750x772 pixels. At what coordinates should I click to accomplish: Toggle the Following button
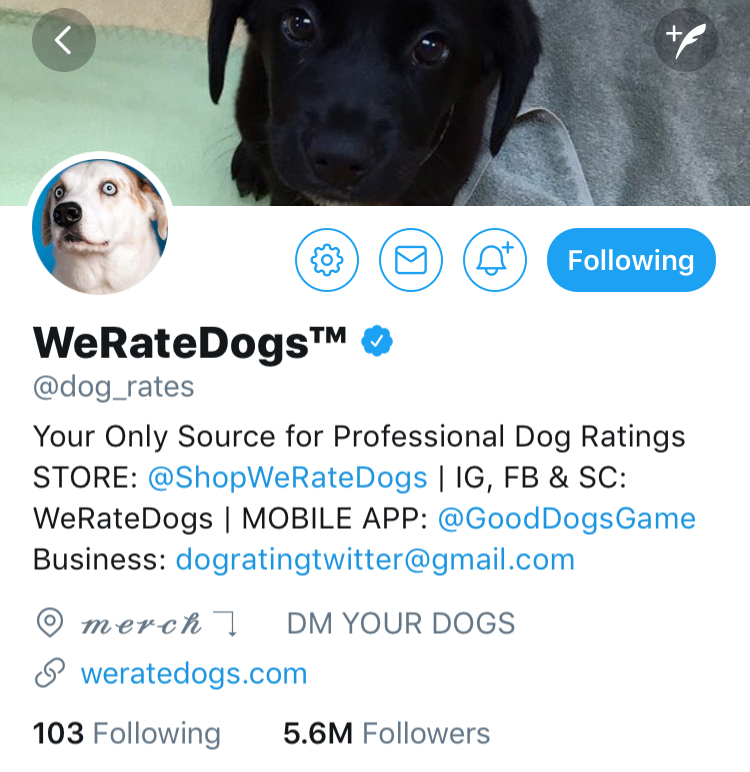click(x=631, y=260)
